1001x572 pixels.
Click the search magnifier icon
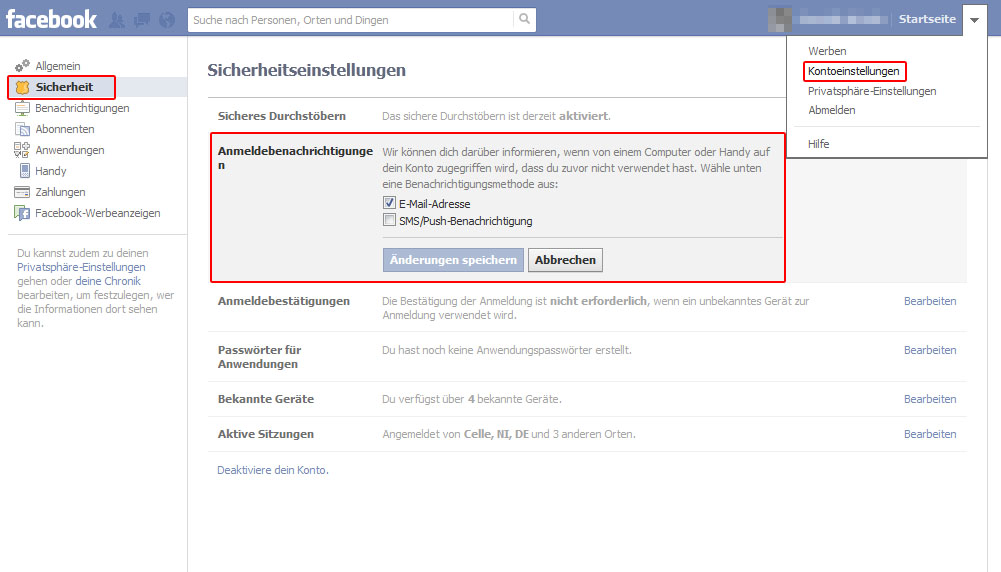524,19
